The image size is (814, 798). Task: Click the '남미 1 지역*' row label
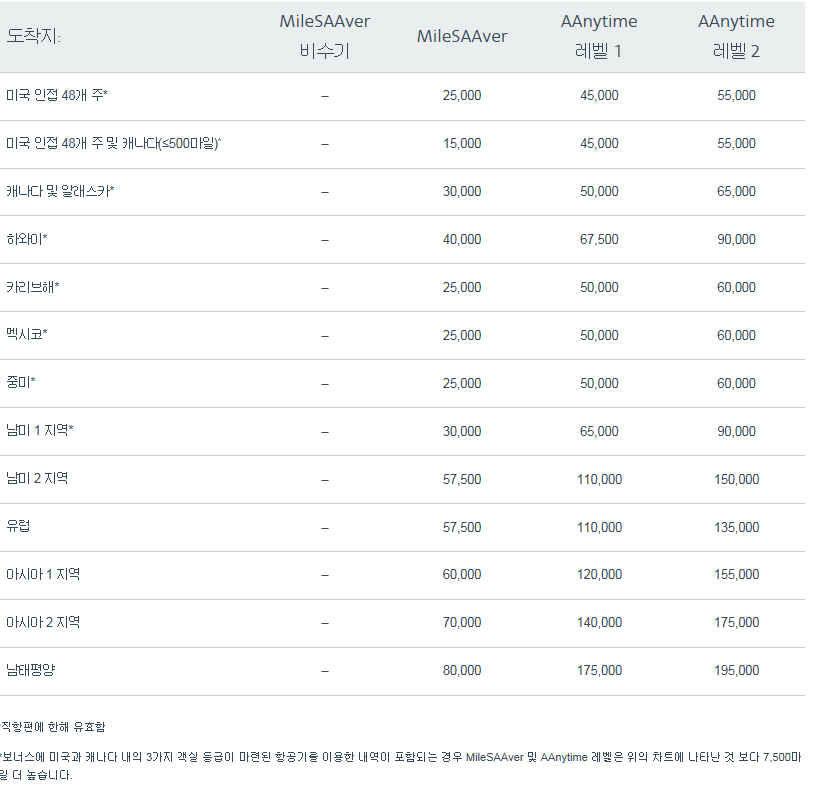40,431
